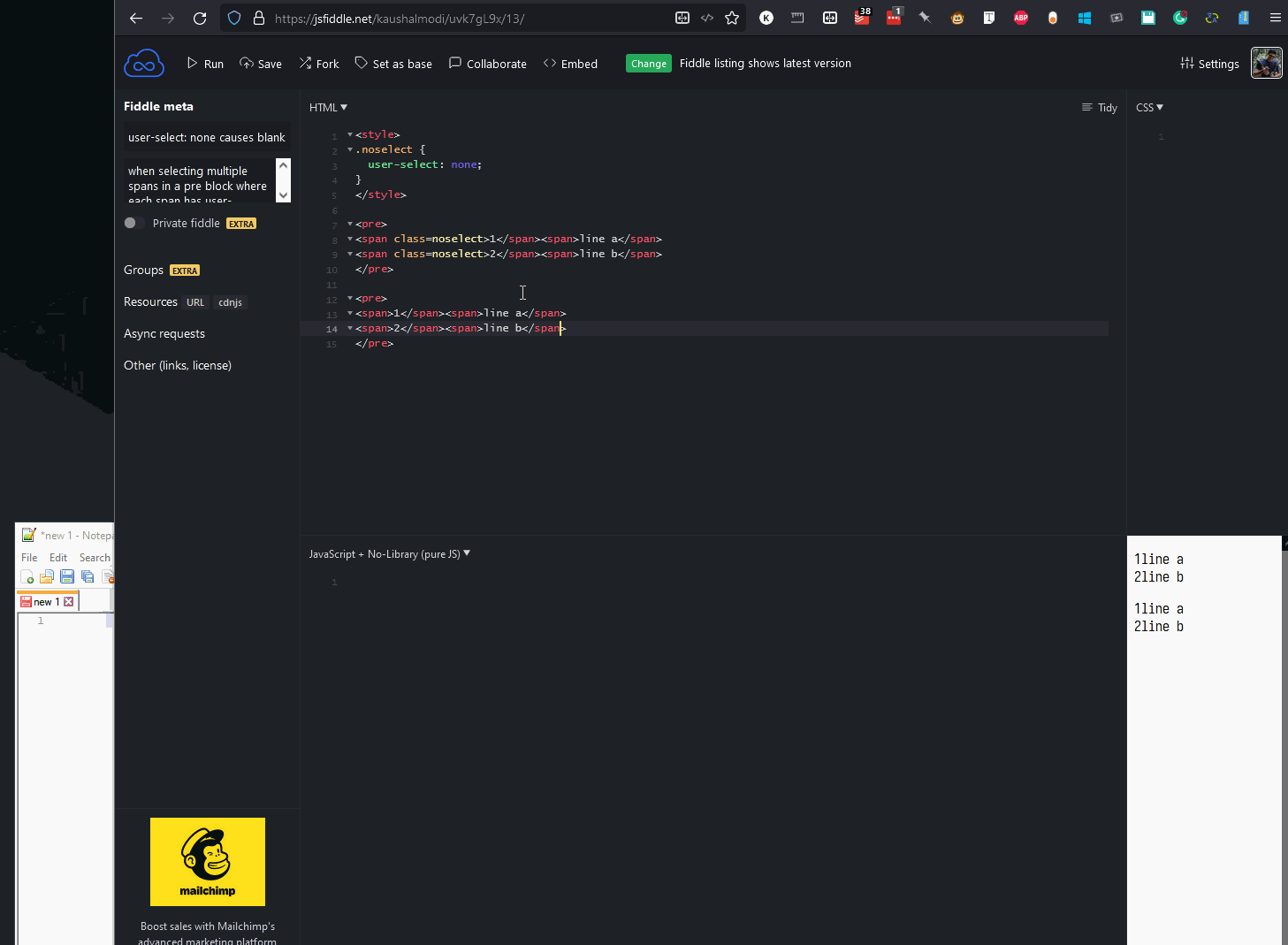This screenshot has width=1288, height=945.
Task: Open Notepad++ File menu
Action: coord(28,557)
